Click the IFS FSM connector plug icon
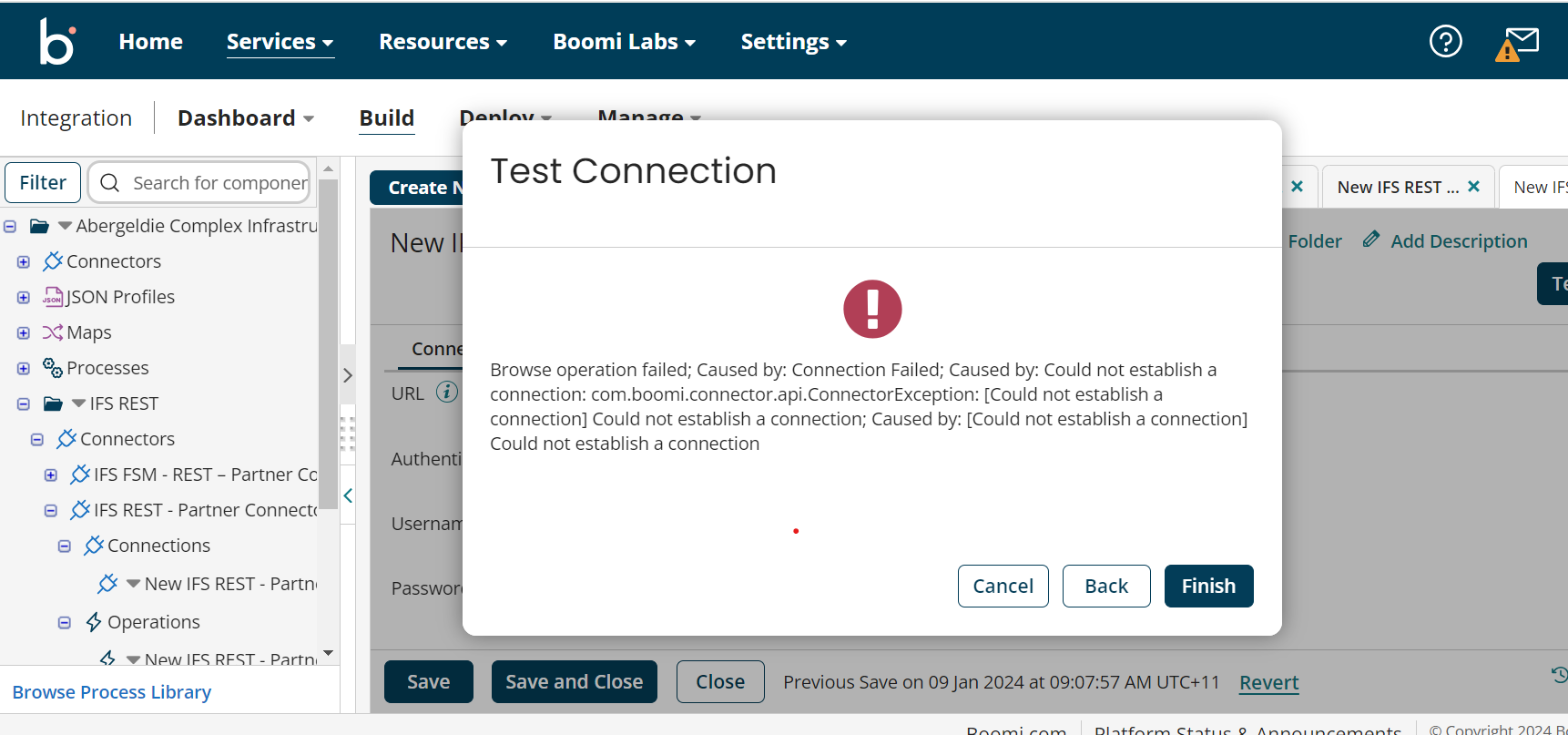Screen dimensions: 1568x735 click(x=80, y=475)
